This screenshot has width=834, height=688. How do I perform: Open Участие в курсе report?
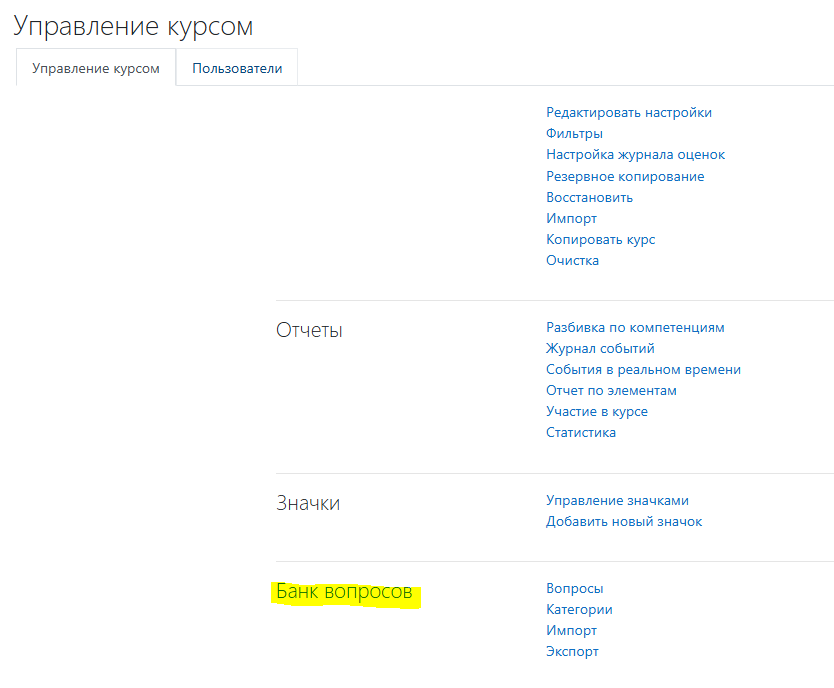point(597,412)
